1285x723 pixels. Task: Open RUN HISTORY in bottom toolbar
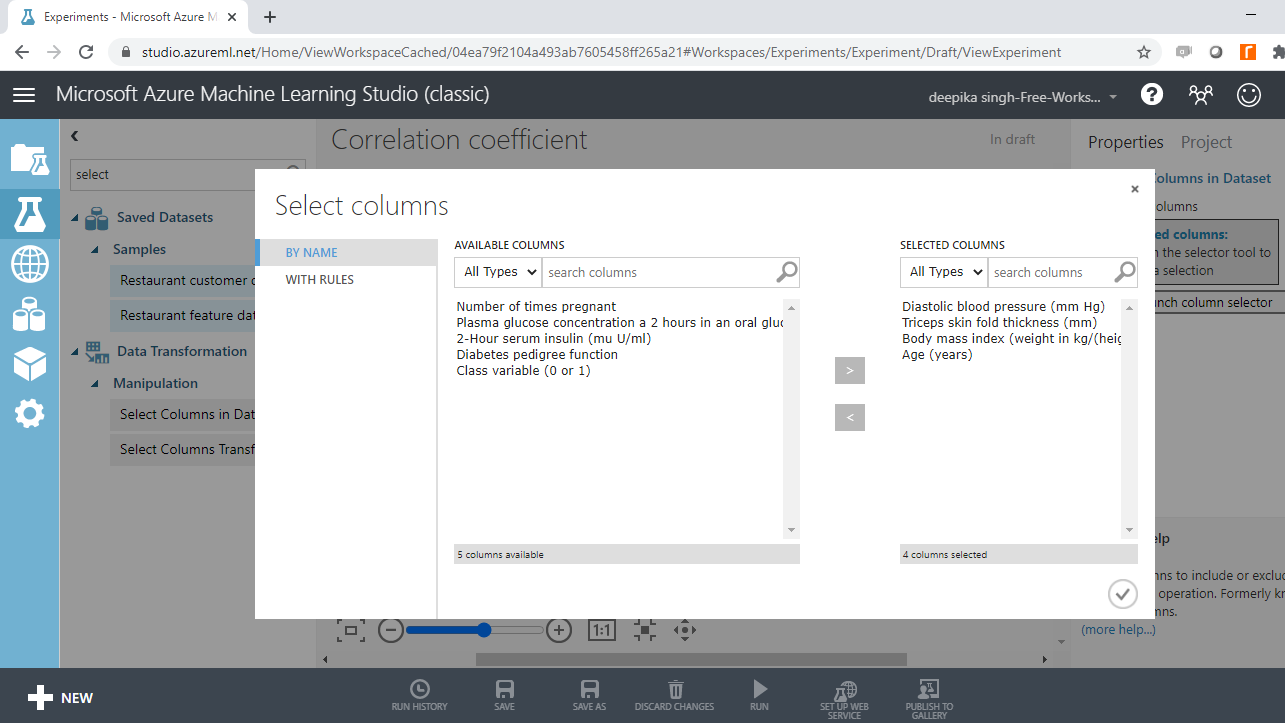tap(420, 696)
